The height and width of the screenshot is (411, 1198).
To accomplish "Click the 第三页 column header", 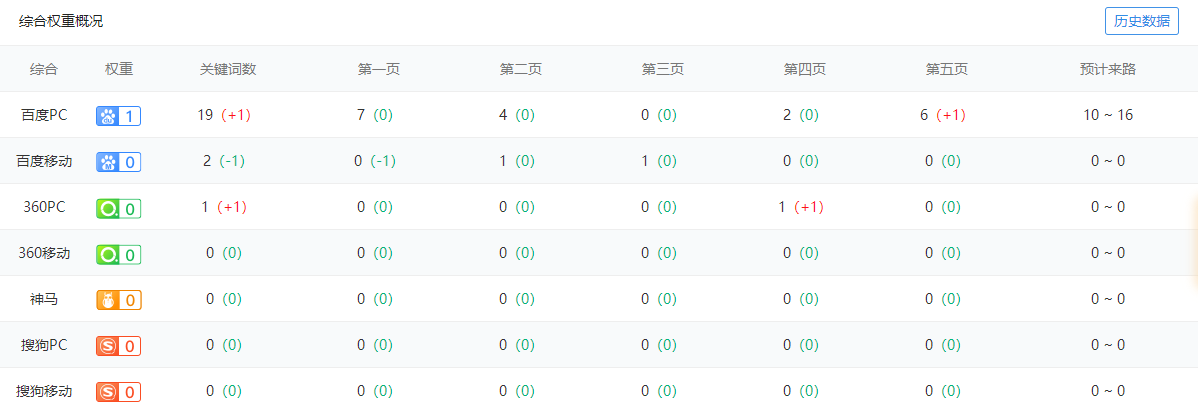I will coord(663,69).
